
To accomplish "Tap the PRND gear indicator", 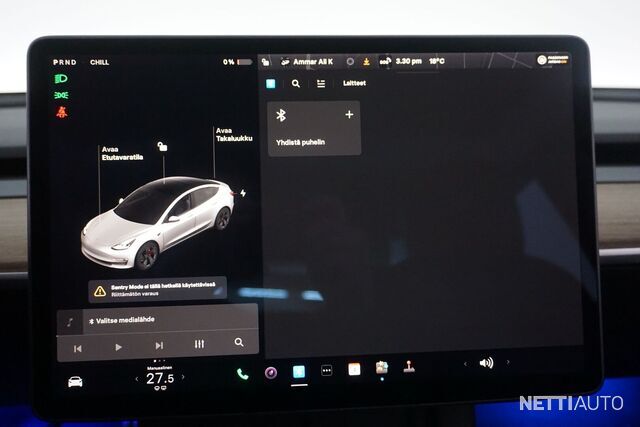I will pyautogui.click(x=64, y=62).
